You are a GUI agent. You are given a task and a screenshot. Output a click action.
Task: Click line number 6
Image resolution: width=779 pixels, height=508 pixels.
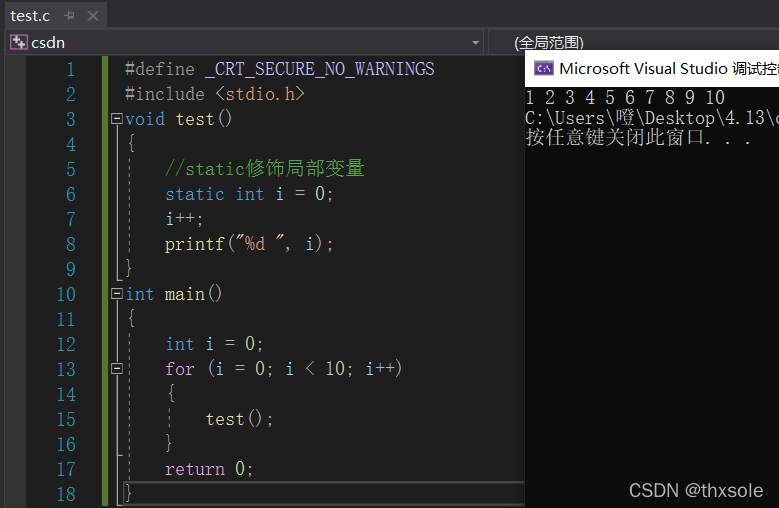[x=71, y=194]
